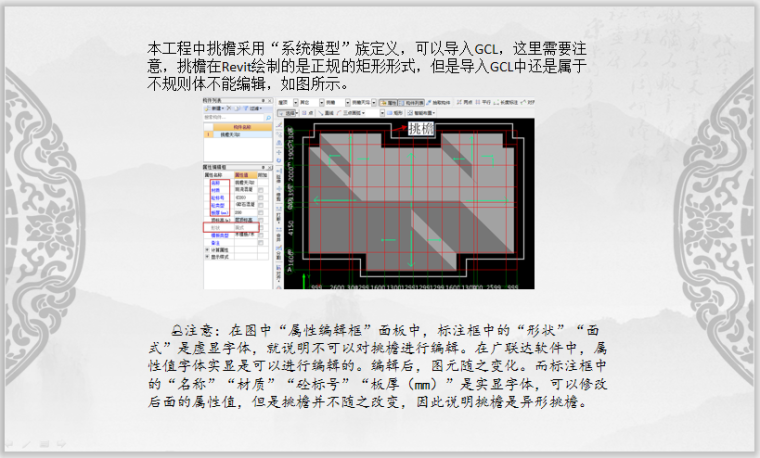The height and width of the screenshot is (458, 760).
Task: Expand the 显示样式 property group
Action: [207, 257]
